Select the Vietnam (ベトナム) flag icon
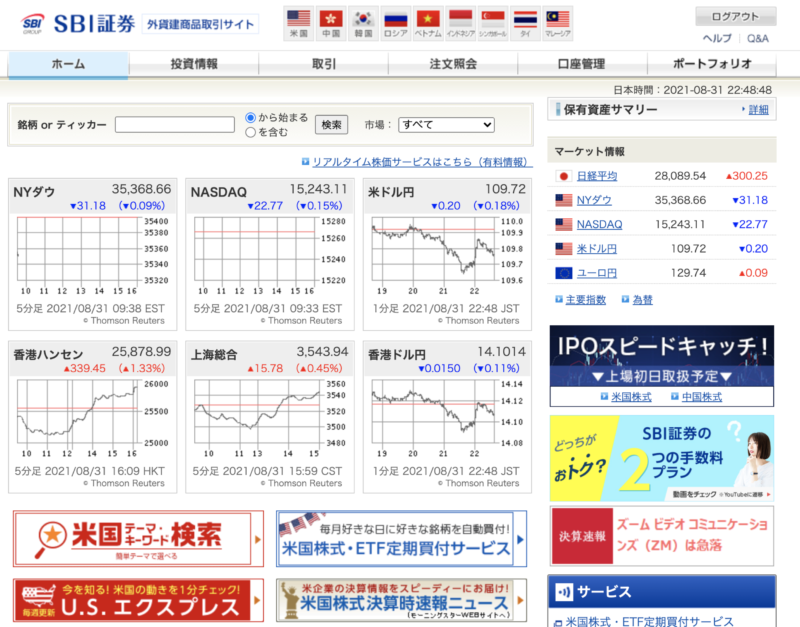Image resolution: width=800 pixels, height=627 pixels. click(428, 23)
